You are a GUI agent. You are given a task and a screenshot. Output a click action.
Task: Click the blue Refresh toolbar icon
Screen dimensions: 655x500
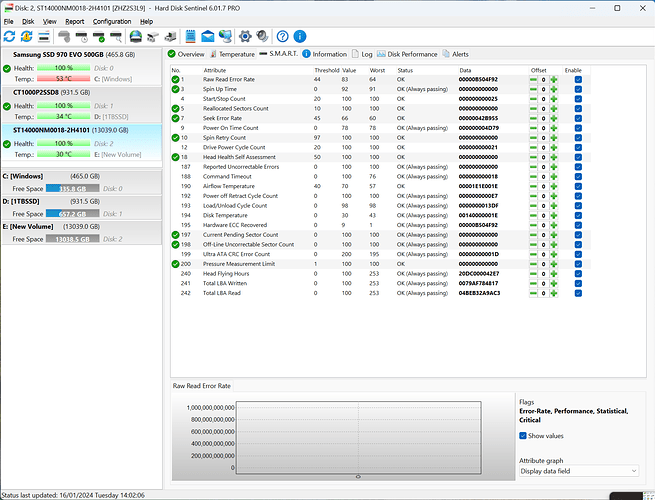pyautogui.click(x=10, y=36)
